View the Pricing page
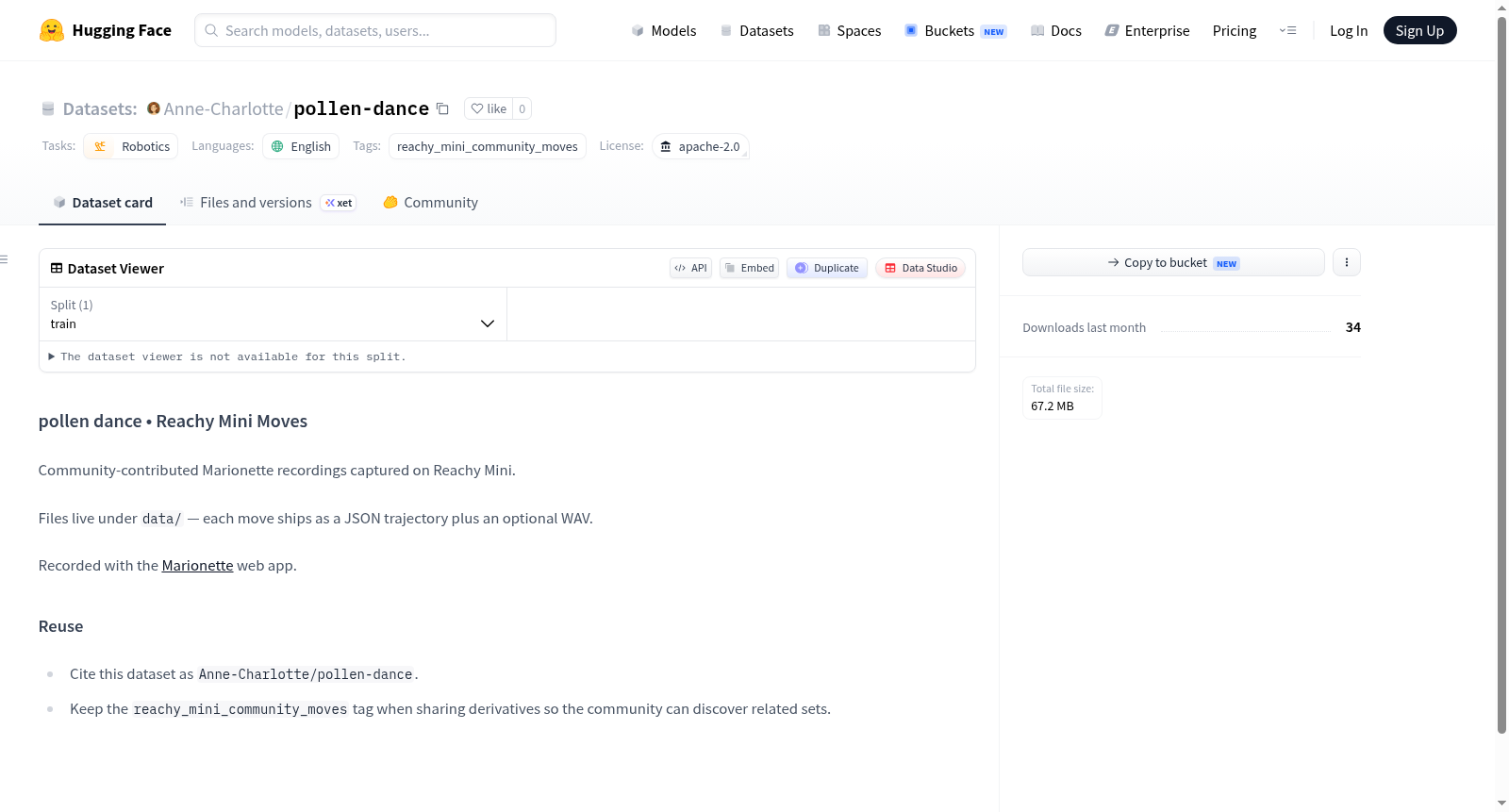The width and height of the screenshot is (1509, 812). (x=1235, y=30)
